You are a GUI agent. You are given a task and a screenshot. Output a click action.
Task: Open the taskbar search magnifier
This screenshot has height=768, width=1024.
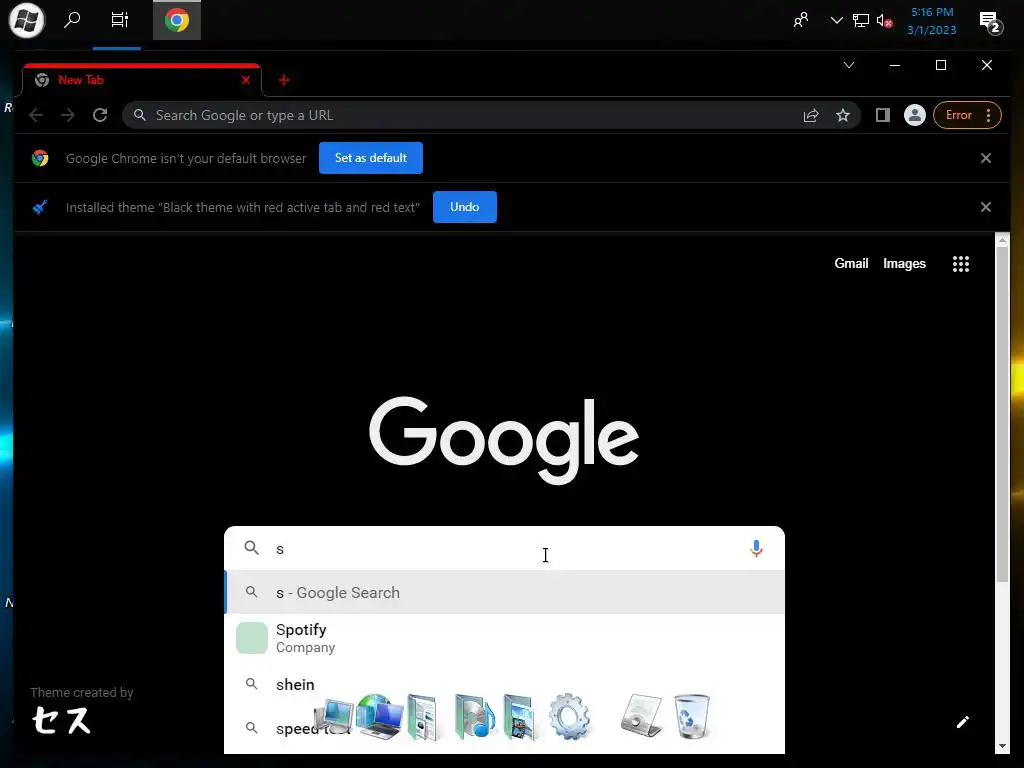pos(72,20)
